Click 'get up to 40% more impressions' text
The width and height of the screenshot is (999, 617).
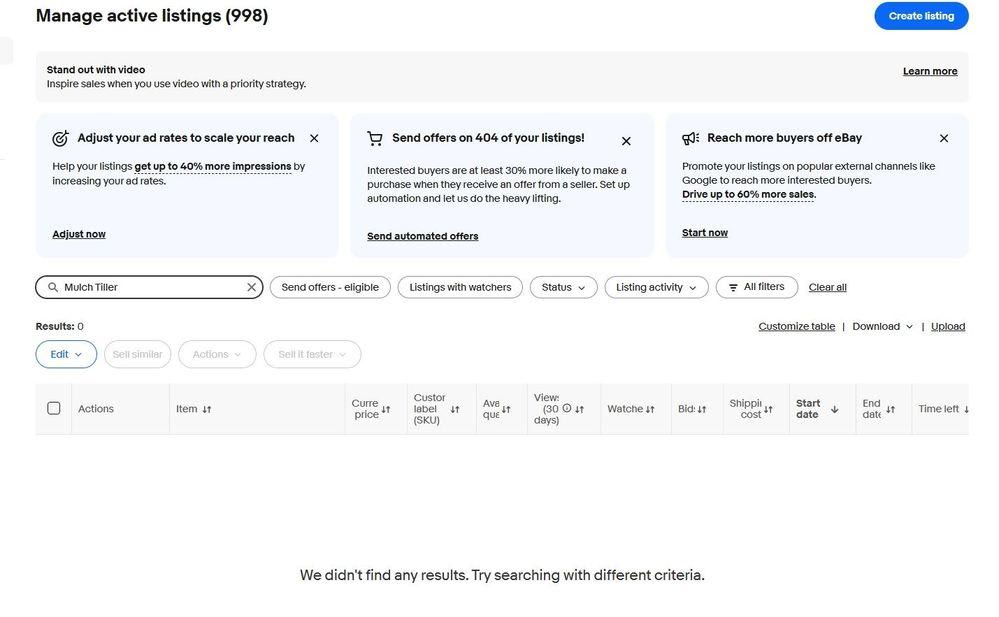pyautogui.click(x=213, y=166)
